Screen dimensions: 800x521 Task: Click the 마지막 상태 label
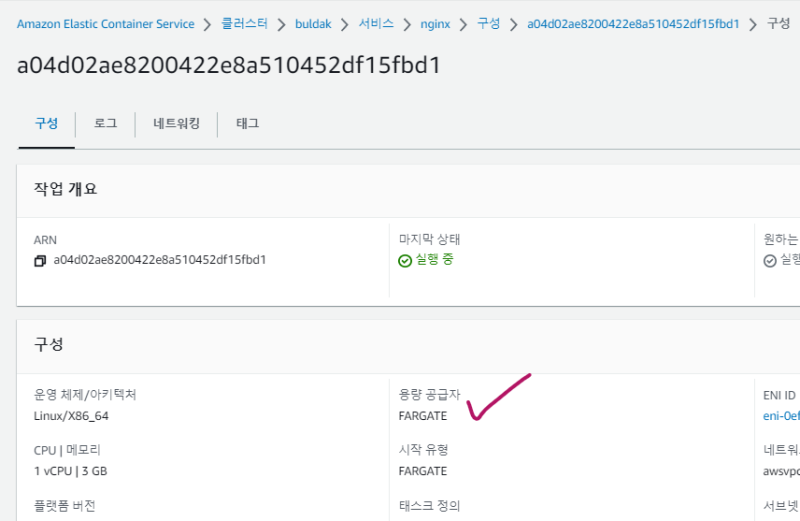(x=430, y=239)
